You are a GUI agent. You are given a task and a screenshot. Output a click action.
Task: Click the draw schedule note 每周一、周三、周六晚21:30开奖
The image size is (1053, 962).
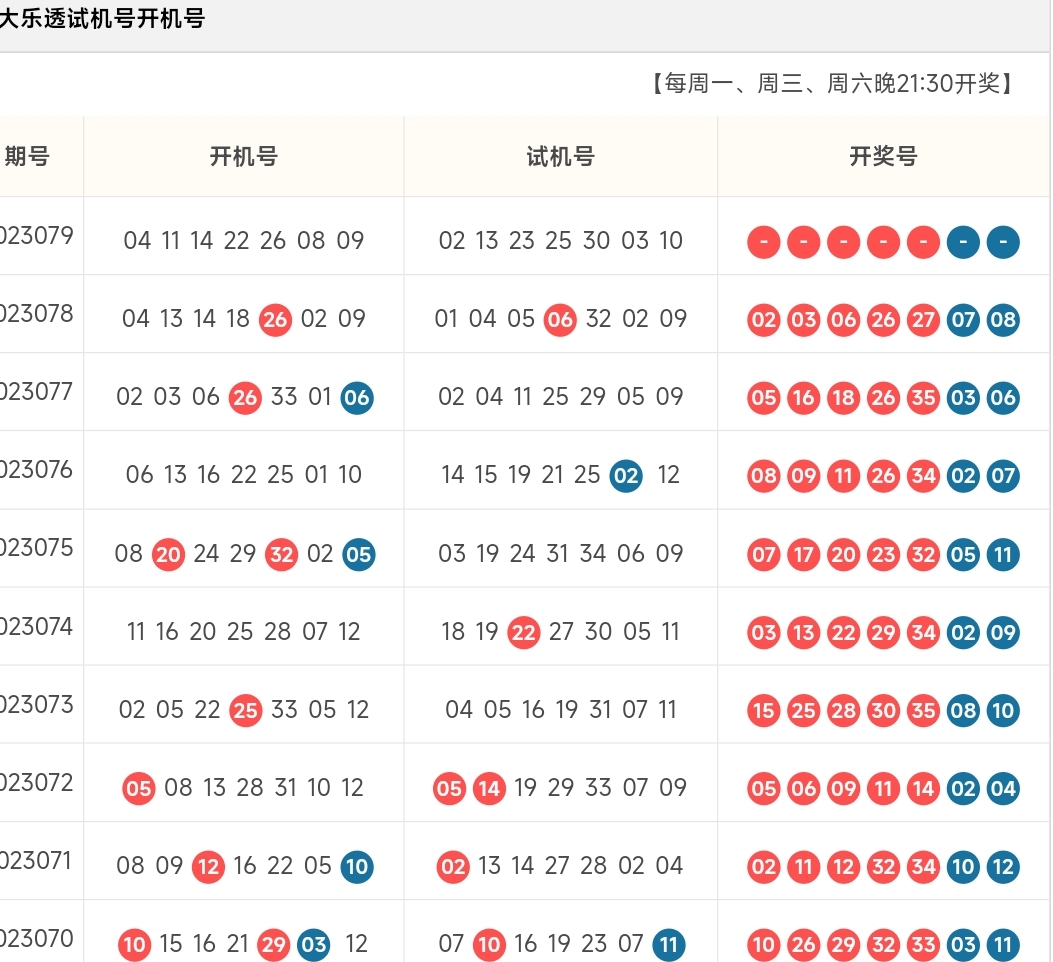click(x=832, y=84)
